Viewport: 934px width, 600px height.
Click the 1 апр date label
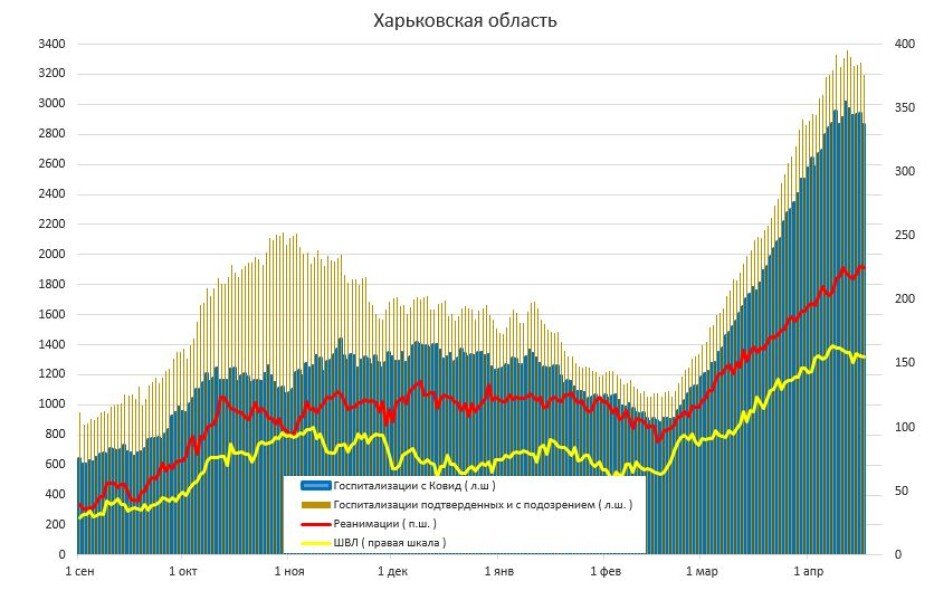tap(808, 572)
